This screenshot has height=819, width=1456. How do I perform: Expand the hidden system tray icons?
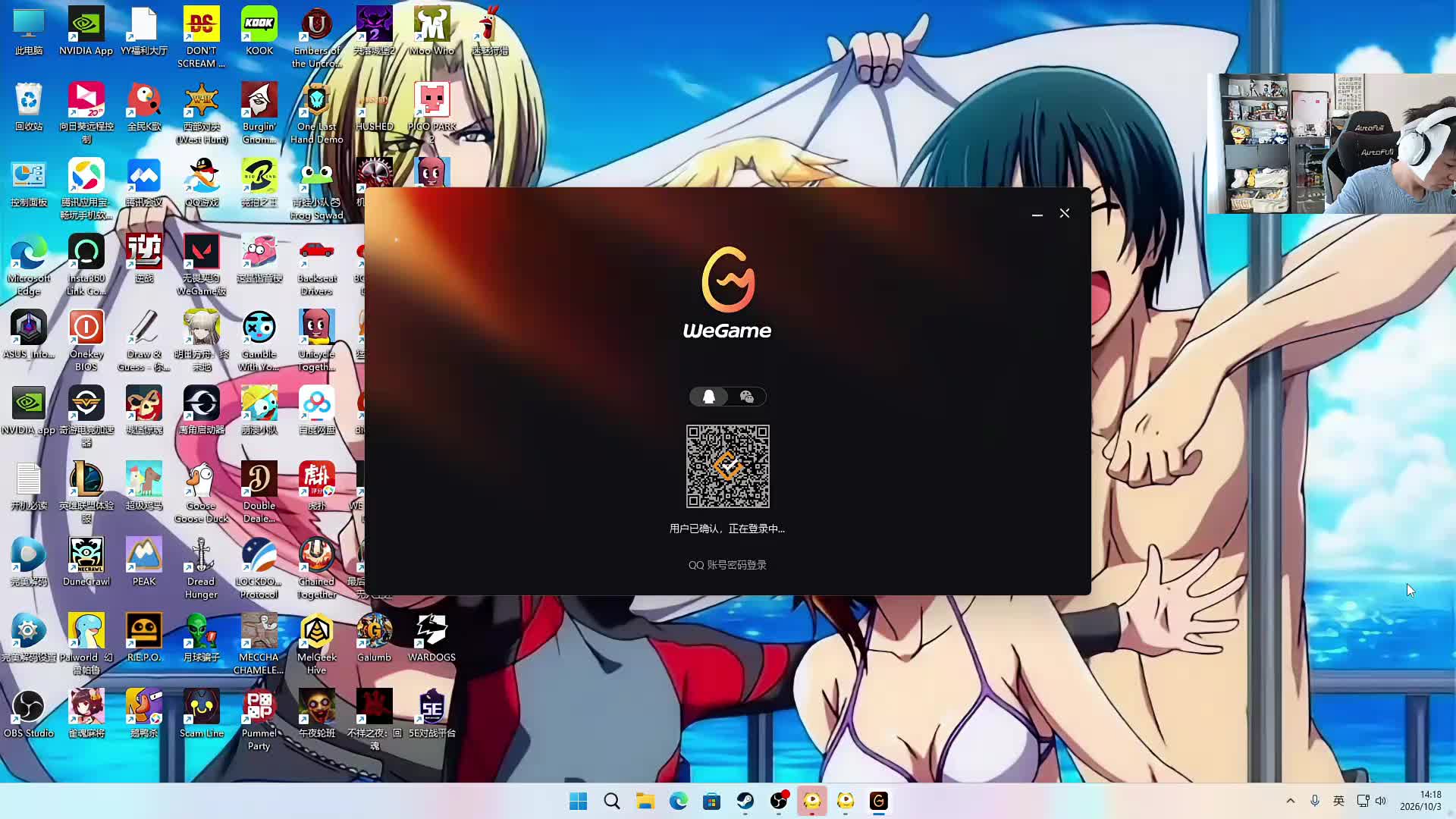tap(1291, 801)
